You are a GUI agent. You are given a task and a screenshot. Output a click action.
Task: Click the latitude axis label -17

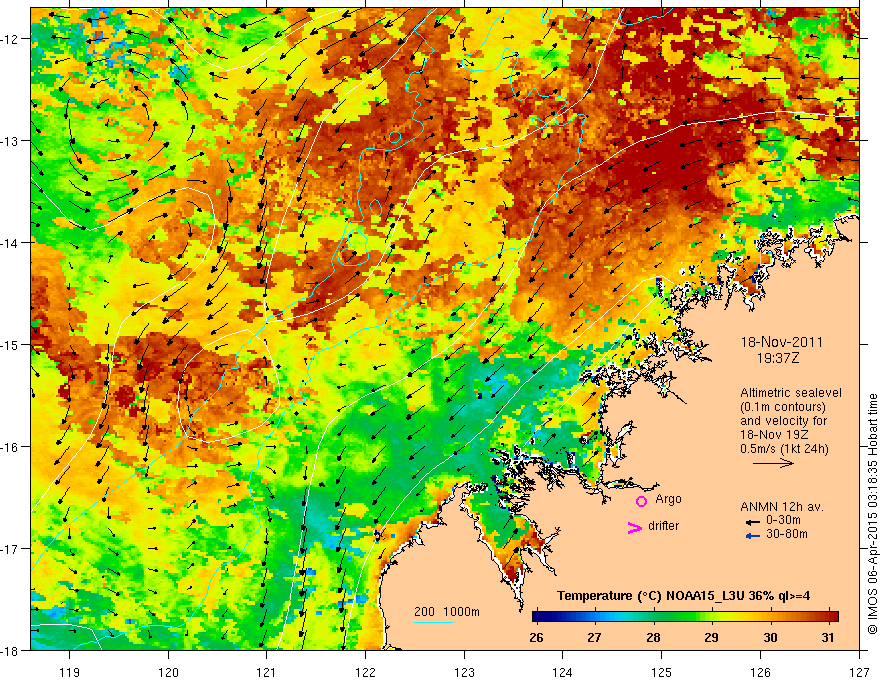tap(11, 549)
